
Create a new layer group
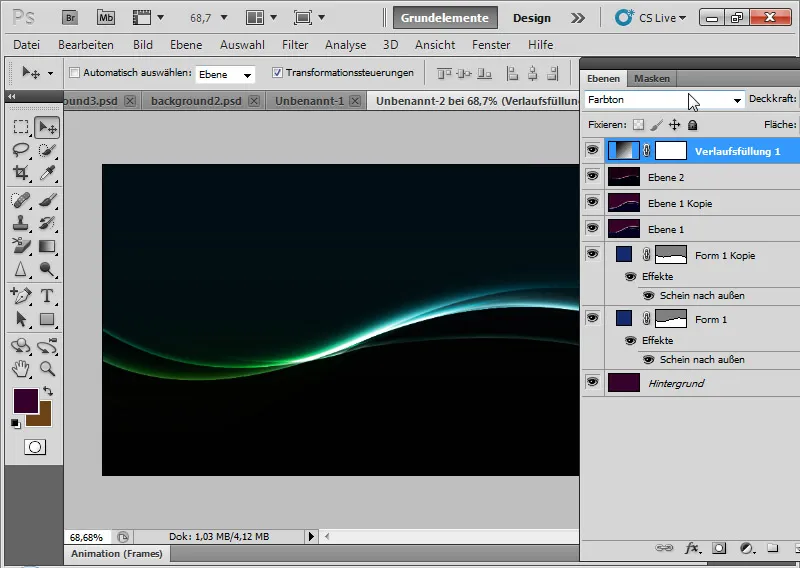pyautogui.click(x=773, y=548)
